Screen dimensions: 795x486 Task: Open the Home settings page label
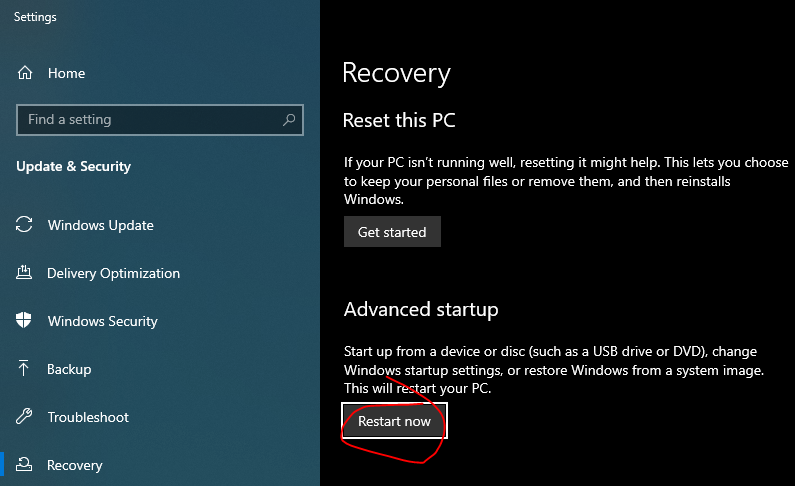click(x=66, y=73)
